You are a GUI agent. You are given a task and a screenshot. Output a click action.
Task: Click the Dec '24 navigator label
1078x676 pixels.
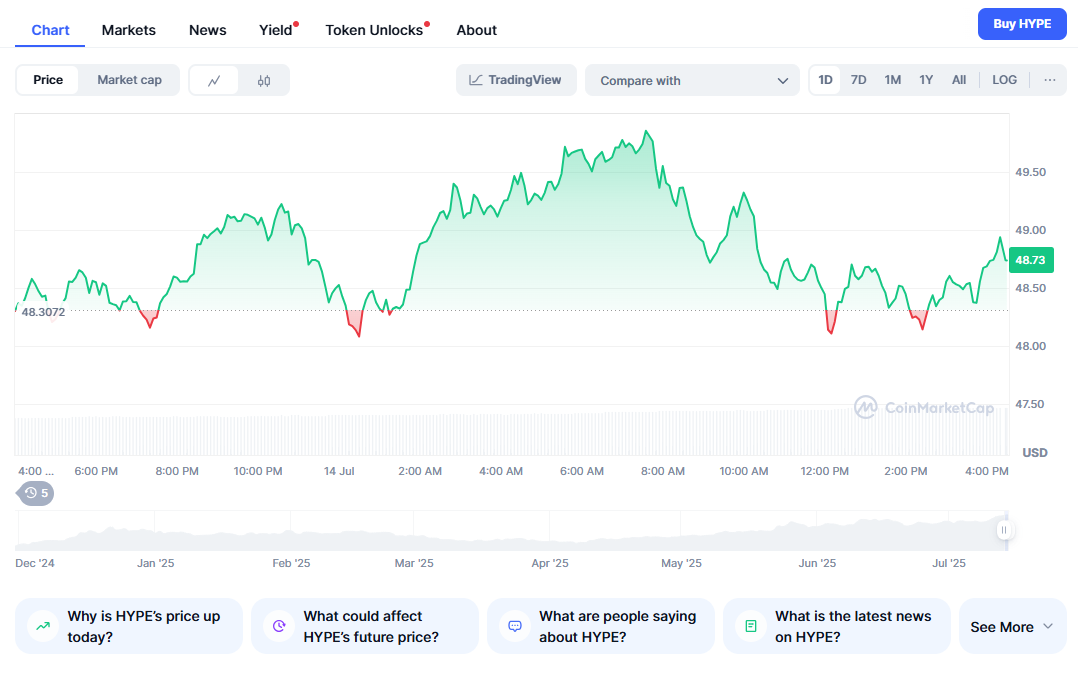coord(34,563)
